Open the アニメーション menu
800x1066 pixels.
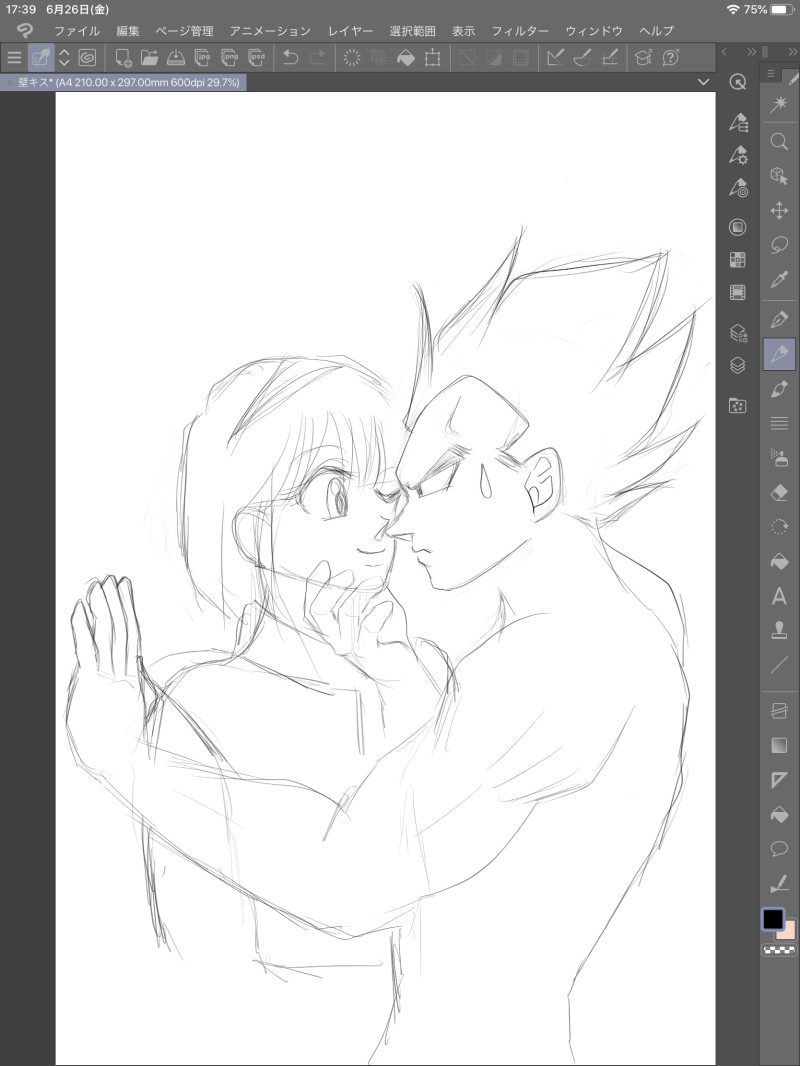tap(270, 31)
